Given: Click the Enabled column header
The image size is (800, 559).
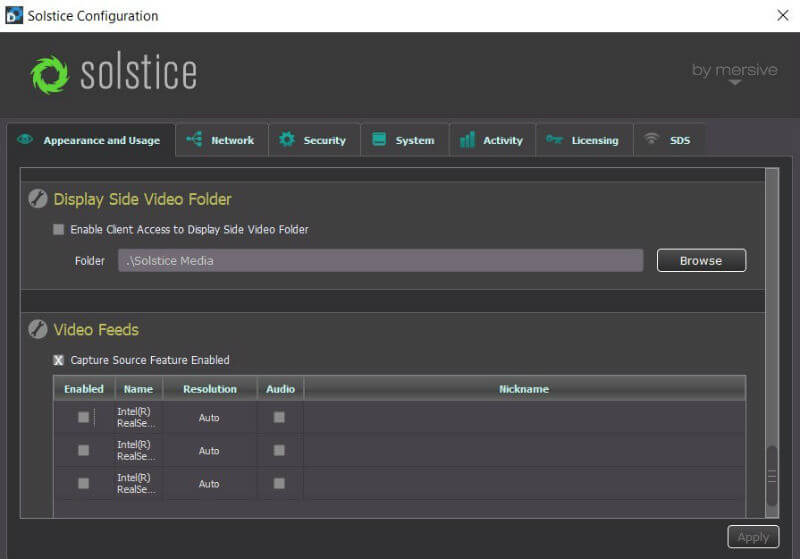Looking at the screenshot, I should (x=84, y=389).
